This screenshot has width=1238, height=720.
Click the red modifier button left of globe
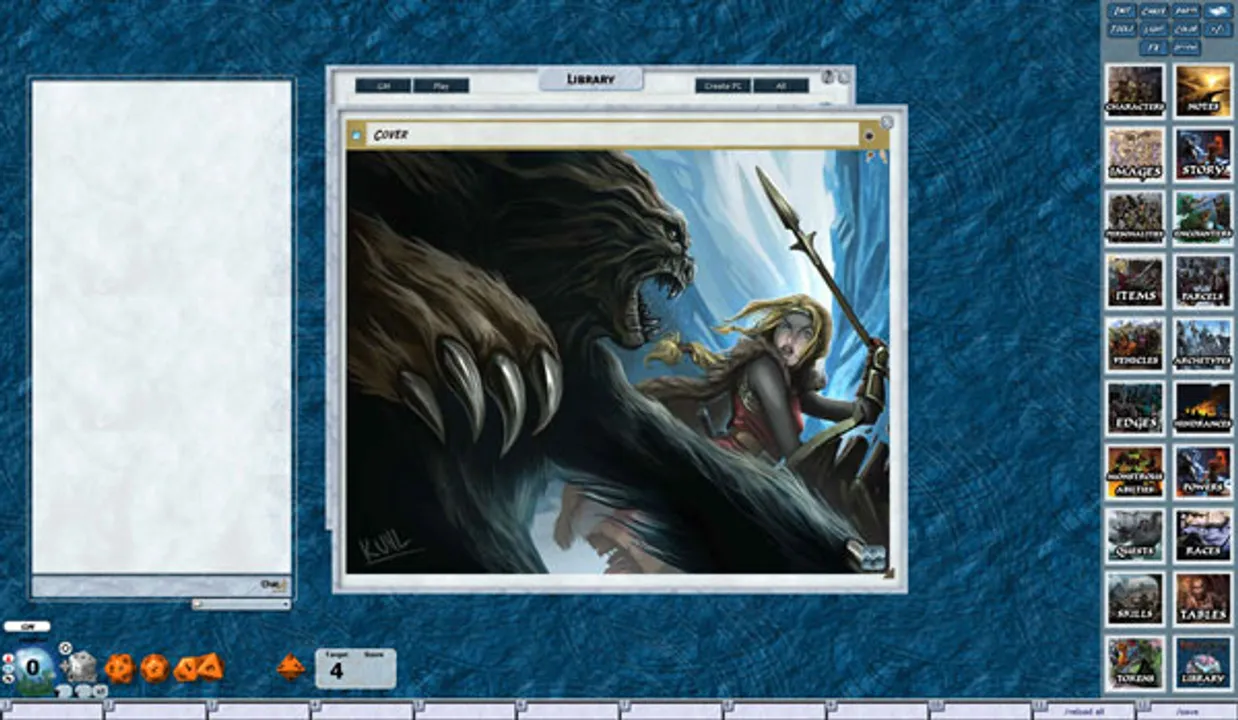(x=8, y=658)
